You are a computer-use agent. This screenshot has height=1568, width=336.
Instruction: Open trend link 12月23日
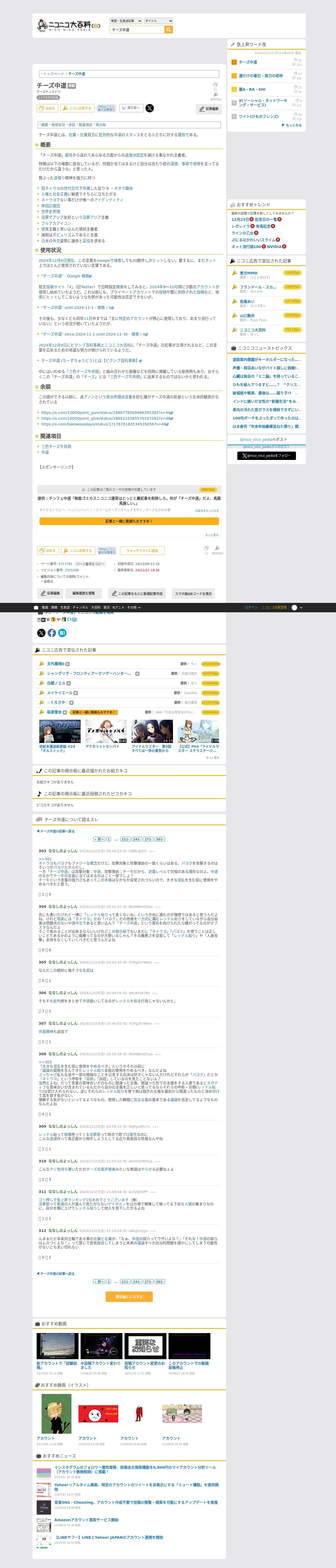click(x=240, y=220)
